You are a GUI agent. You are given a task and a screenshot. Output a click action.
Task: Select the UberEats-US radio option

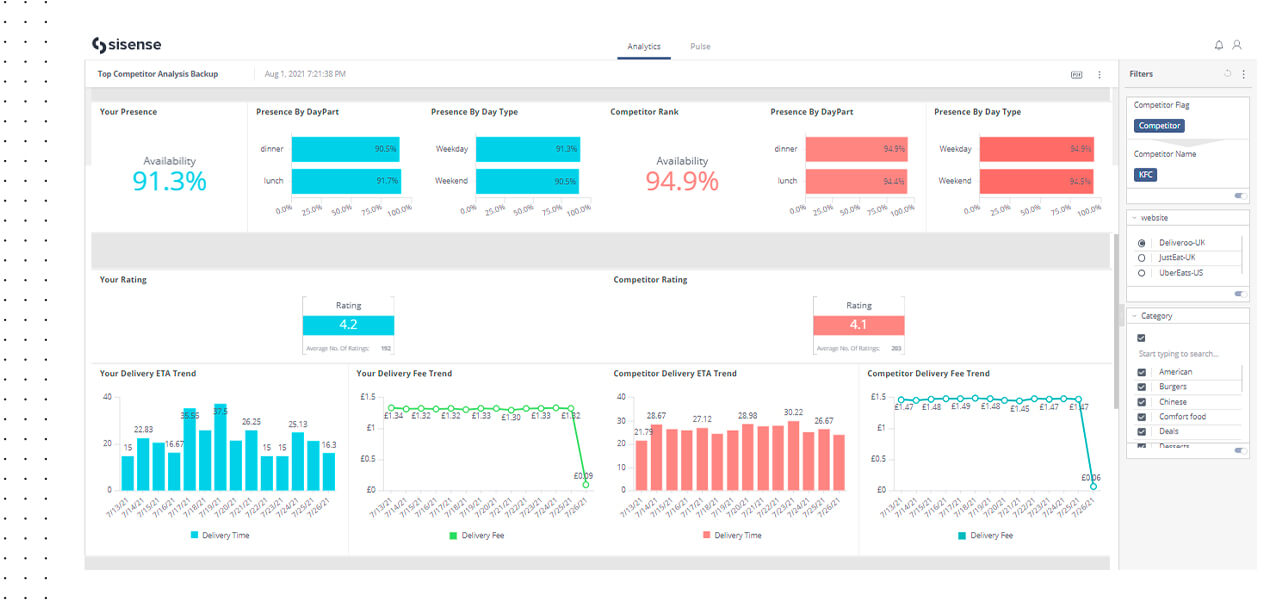tap(1142, 272)
